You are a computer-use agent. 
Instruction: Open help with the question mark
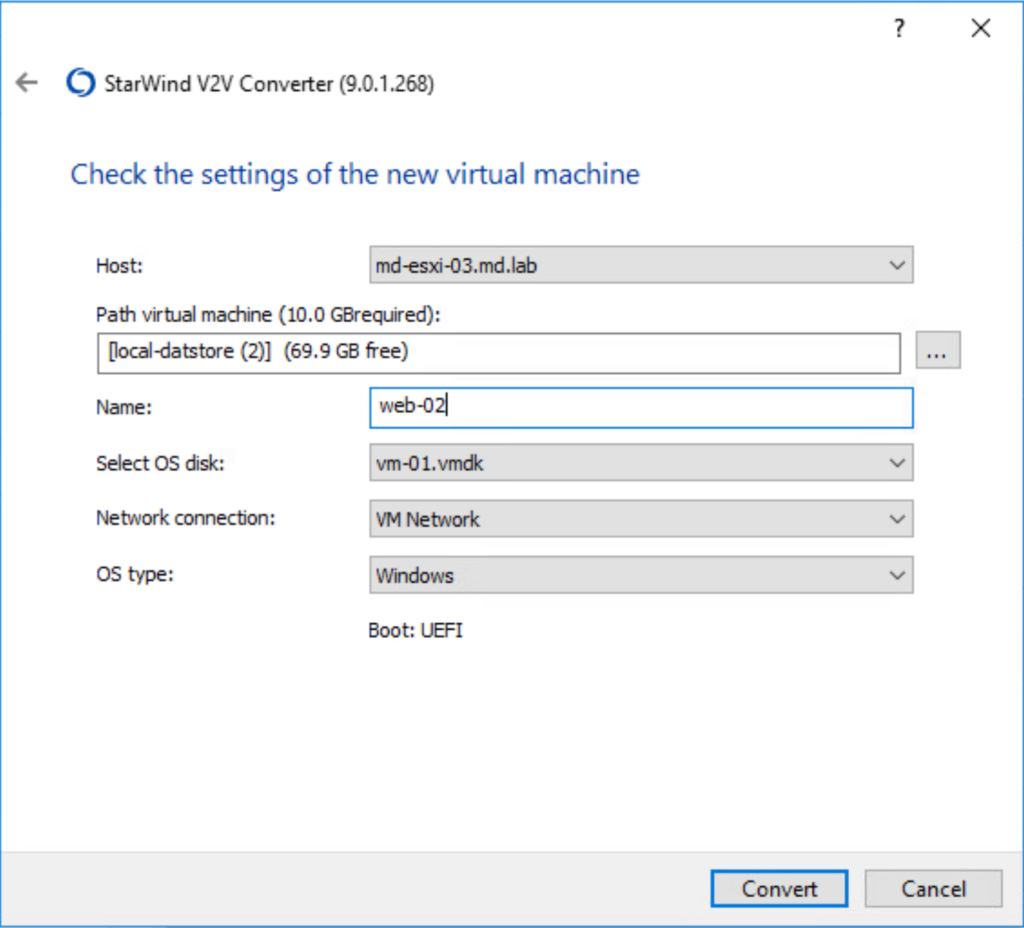click(x=899, y=28)
